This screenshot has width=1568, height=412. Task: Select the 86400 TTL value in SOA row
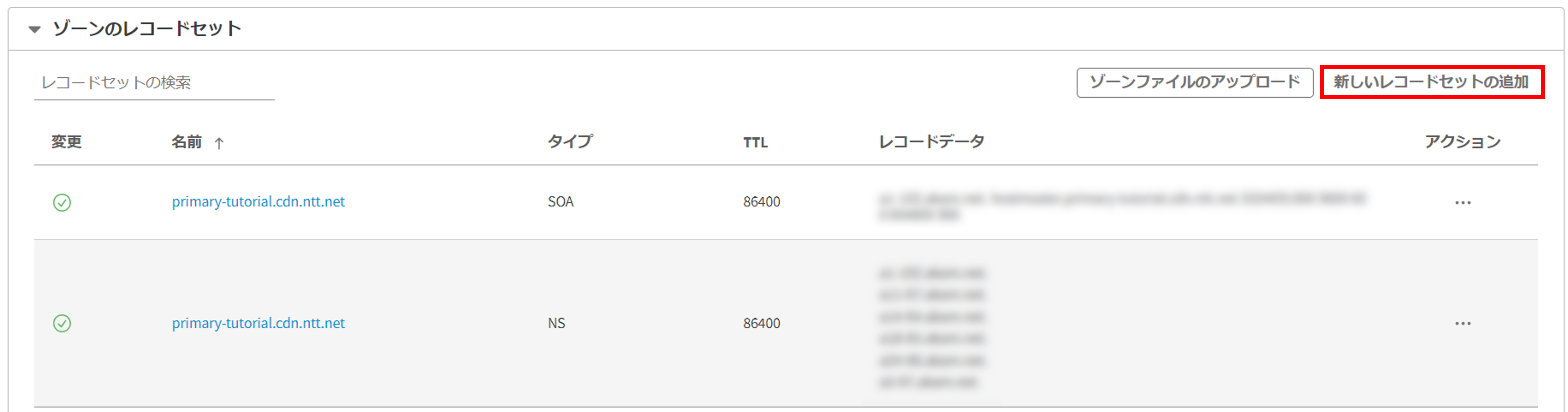tap(761, 201)
